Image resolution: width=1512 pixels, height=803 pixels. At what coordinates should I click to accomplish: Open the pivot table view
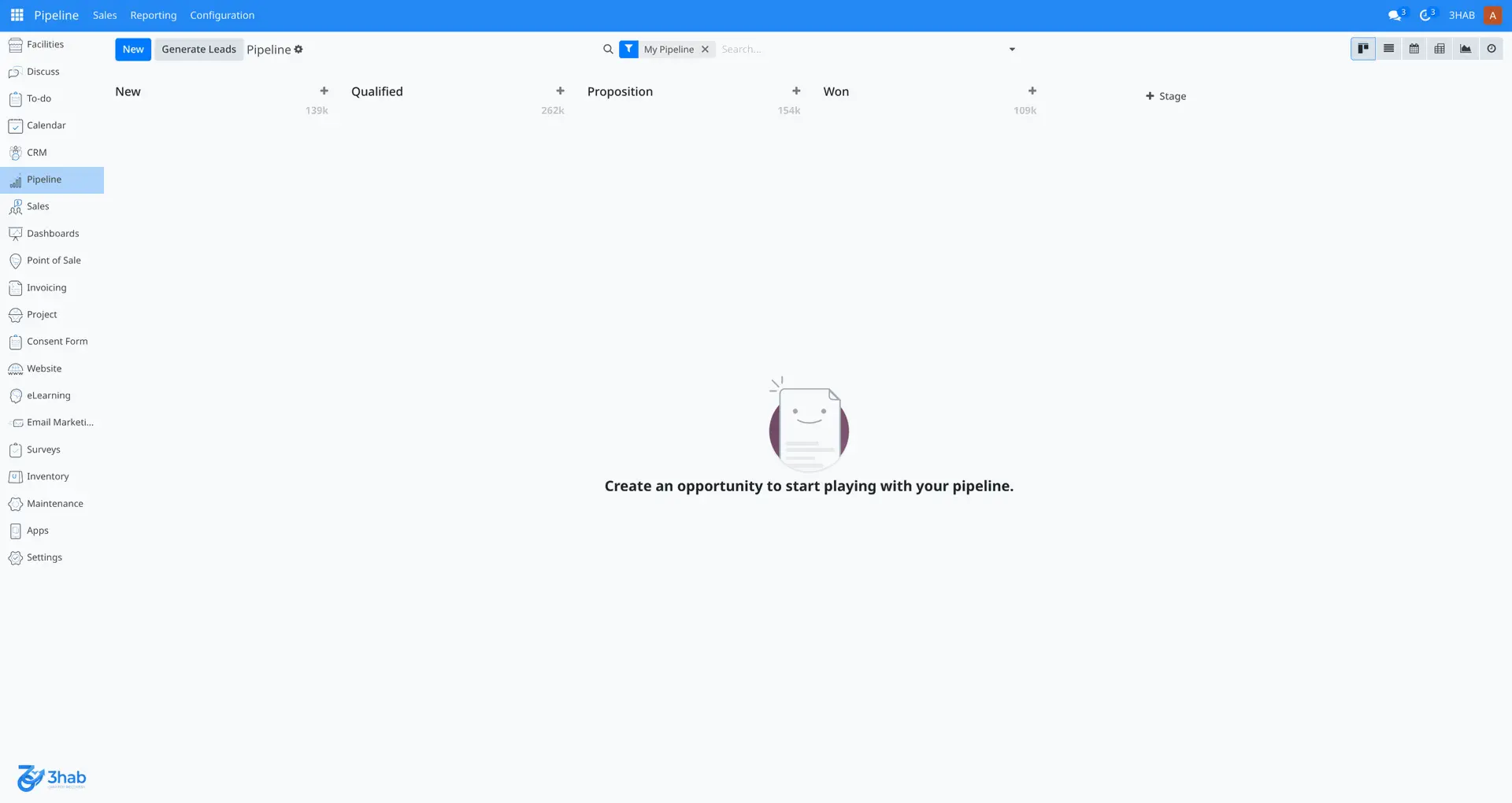click(x=1439, y=49)
